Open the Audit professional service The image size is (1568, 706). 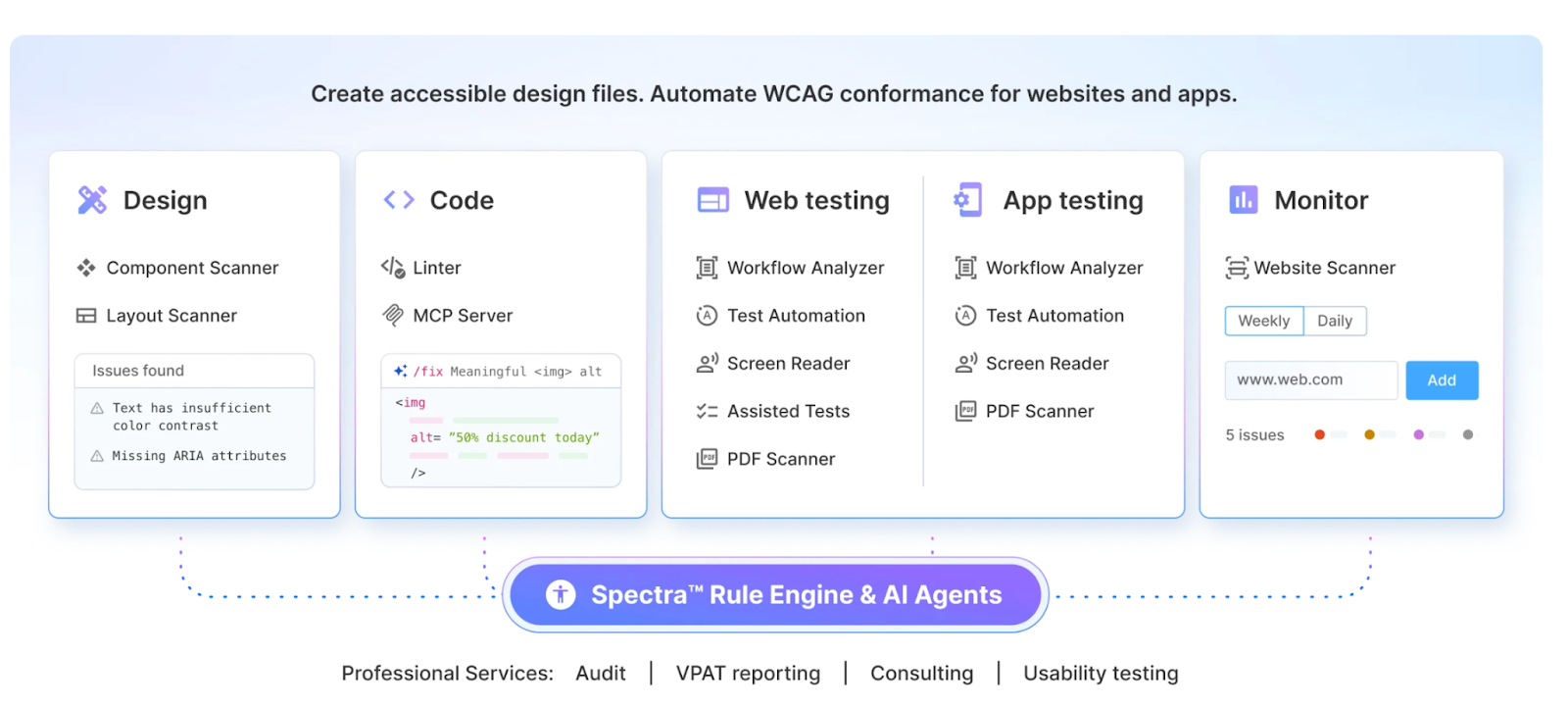pos(601,673)
